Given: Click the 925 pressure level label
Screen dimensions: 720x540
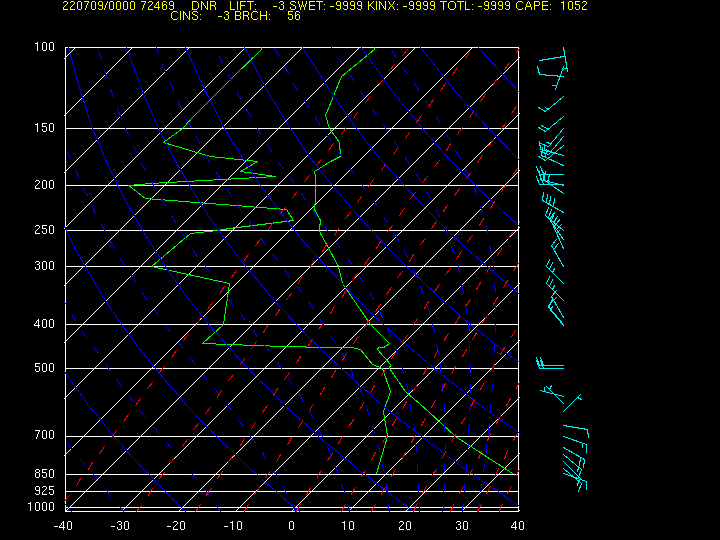Looking at the screenshot, I should click(x=45, y=491).
